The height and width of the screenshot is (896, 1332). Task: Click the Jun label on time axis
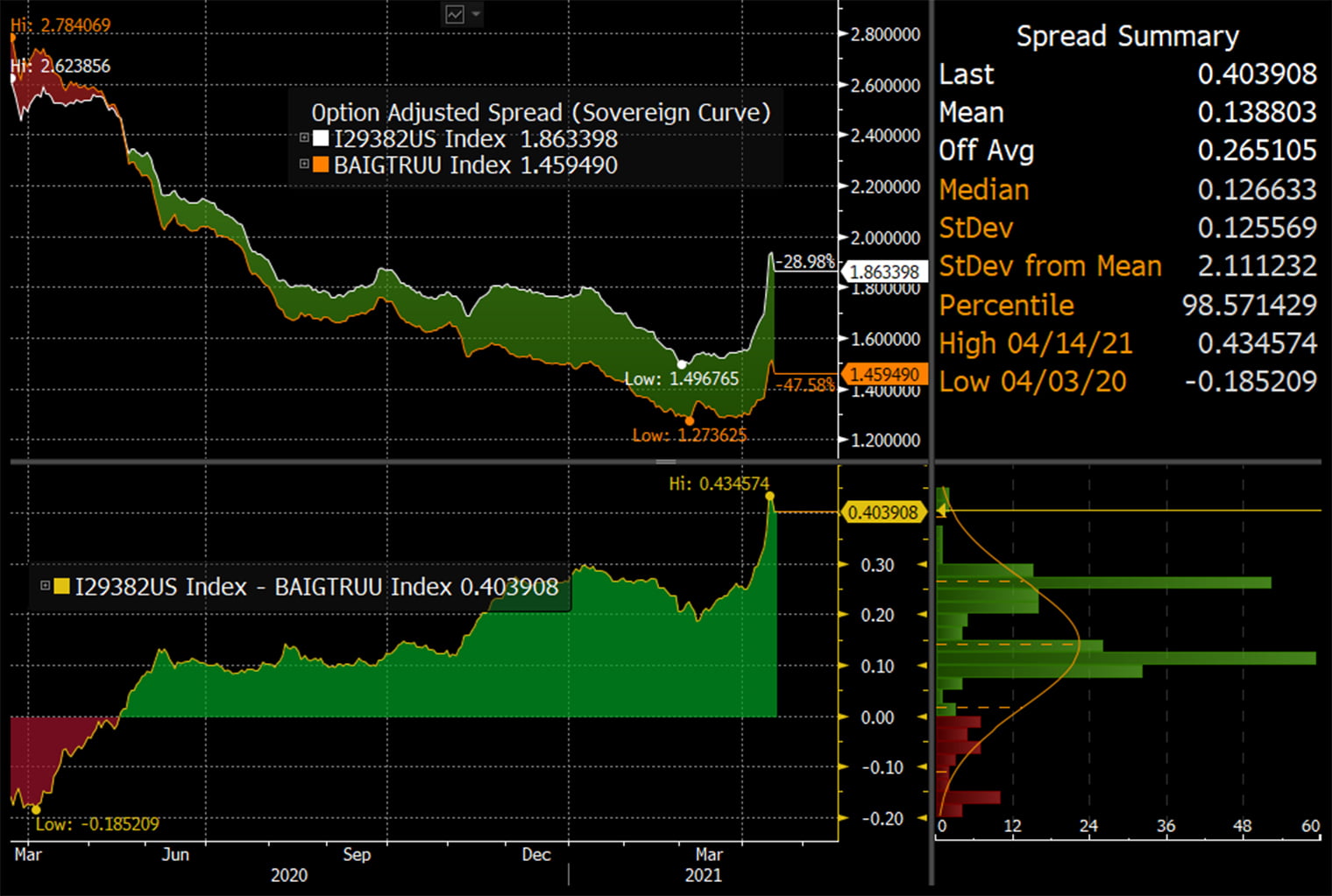pos(175,855)
